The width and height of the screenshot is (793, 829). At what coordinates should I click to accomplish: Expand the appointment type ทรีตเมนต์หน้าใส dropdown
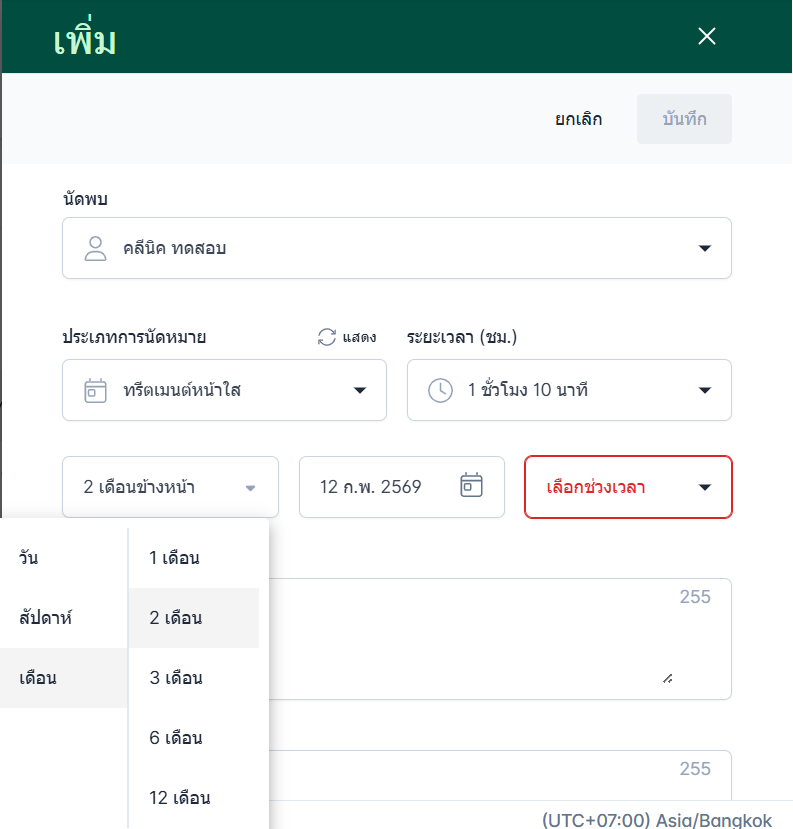click(360, 390)
